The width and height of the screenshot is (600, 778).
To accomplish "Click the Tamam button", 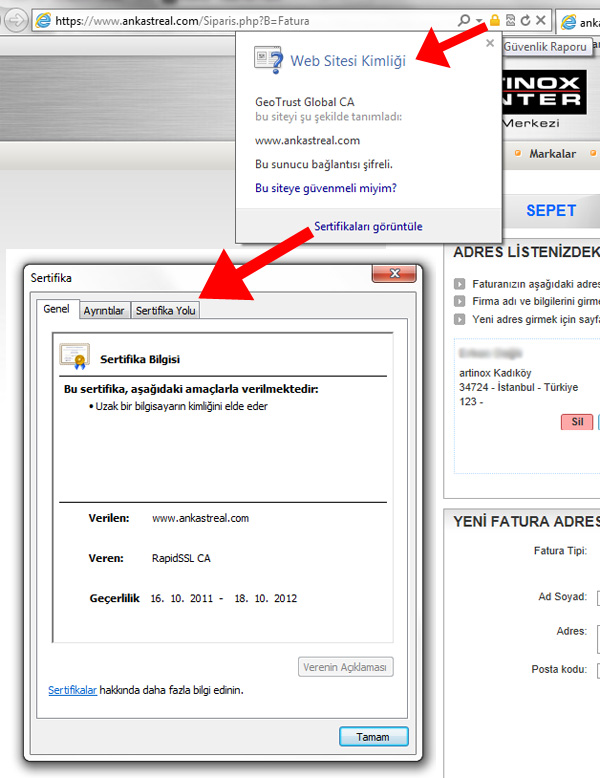I will point(374,737).
